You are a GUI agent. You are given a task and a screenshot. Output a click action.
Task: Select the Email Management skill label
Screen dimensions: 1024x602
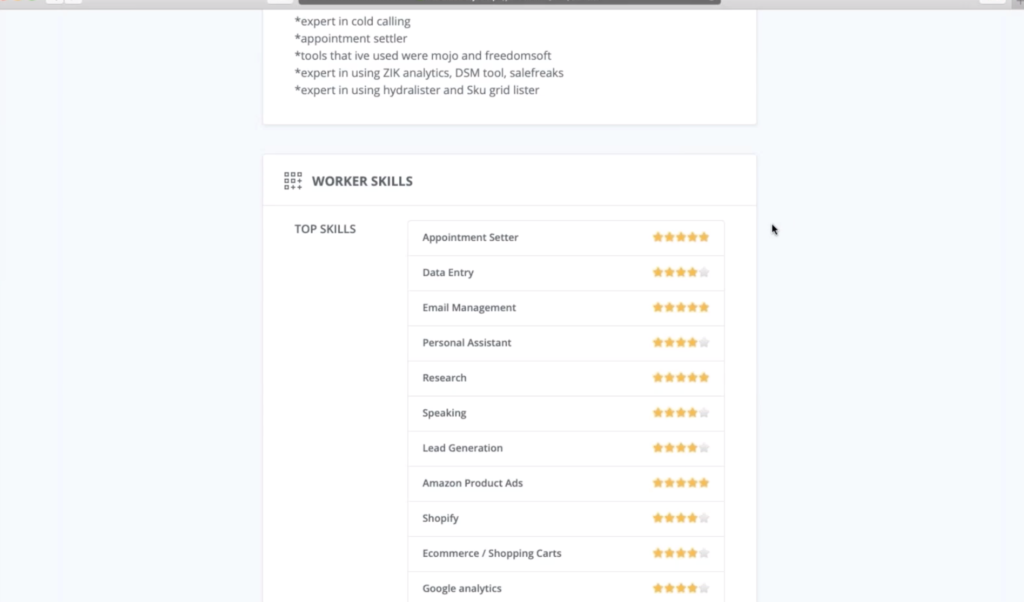469,308
